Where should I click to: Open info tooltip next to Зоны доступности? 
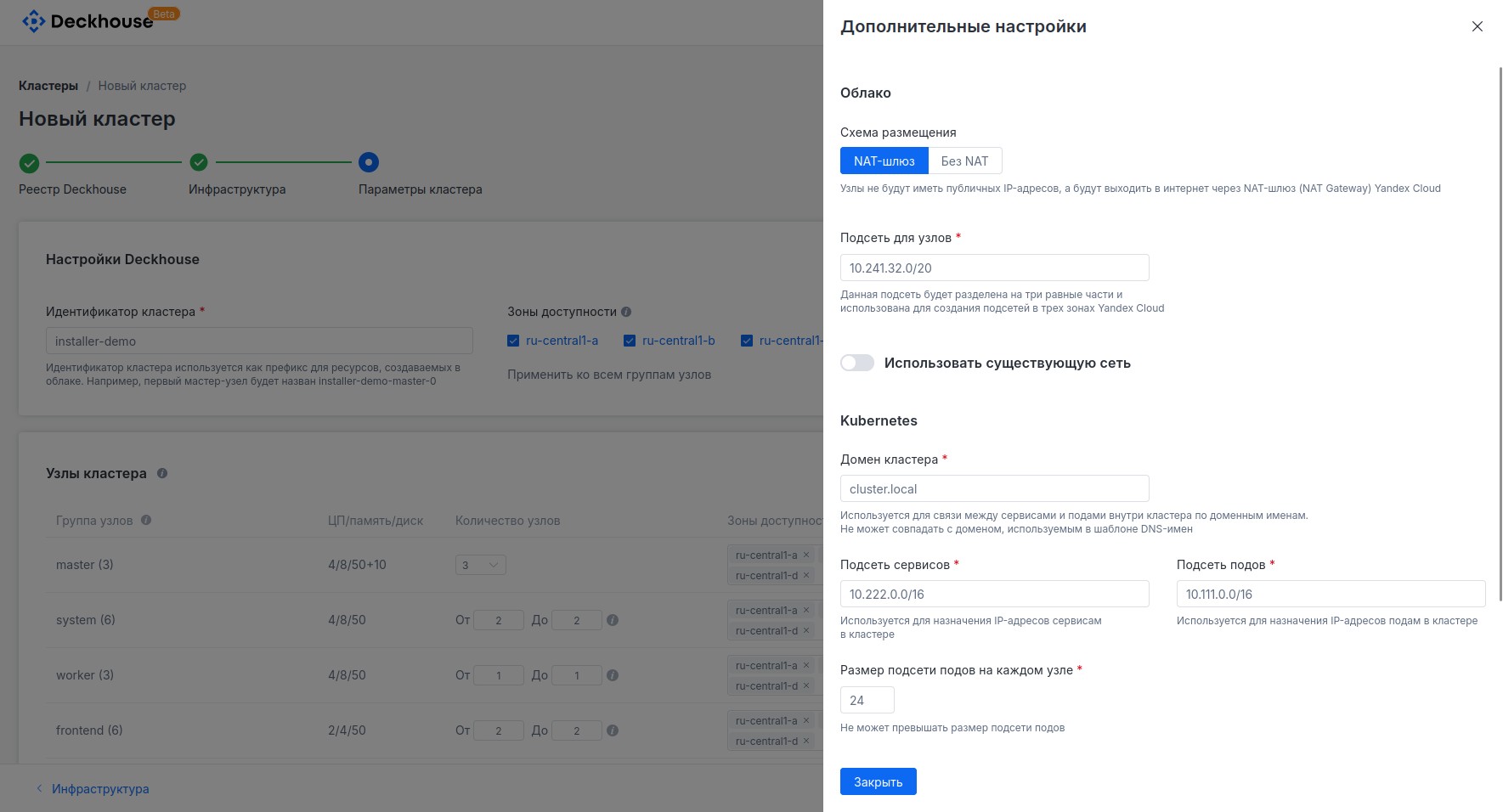coord(626,312)
